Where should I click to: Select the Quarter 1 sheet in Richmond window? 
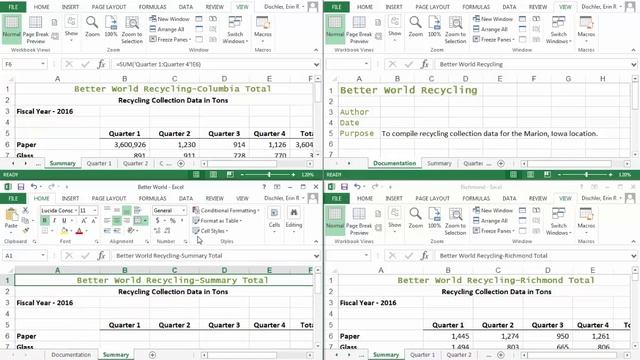(422, 355)
